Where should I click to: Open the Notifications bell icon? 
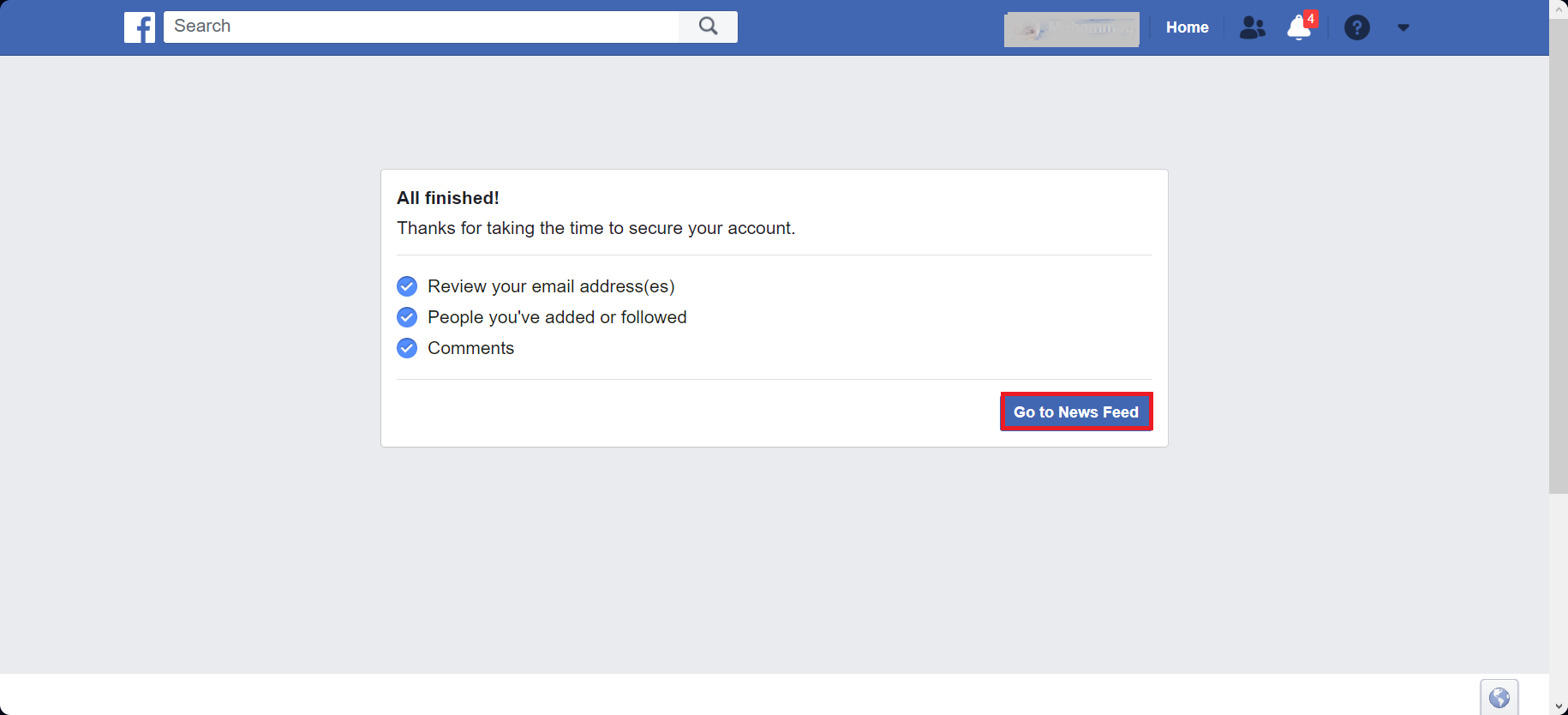(x=1296, y=28)
